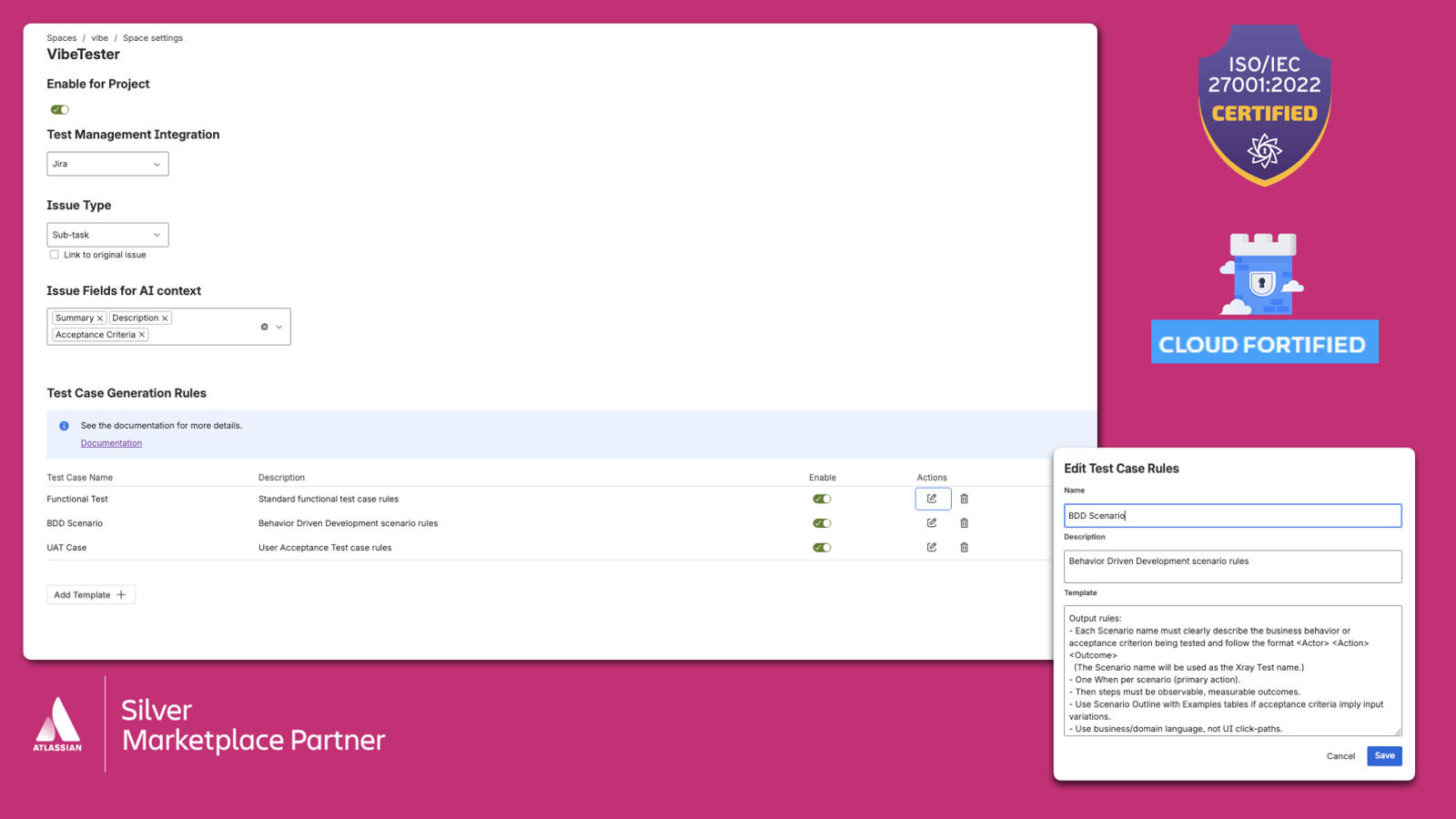Viewport: 1456px width, 819px height.
Task: Navigate to the vibe space breadcrumb
Action: tap(99, 37)
